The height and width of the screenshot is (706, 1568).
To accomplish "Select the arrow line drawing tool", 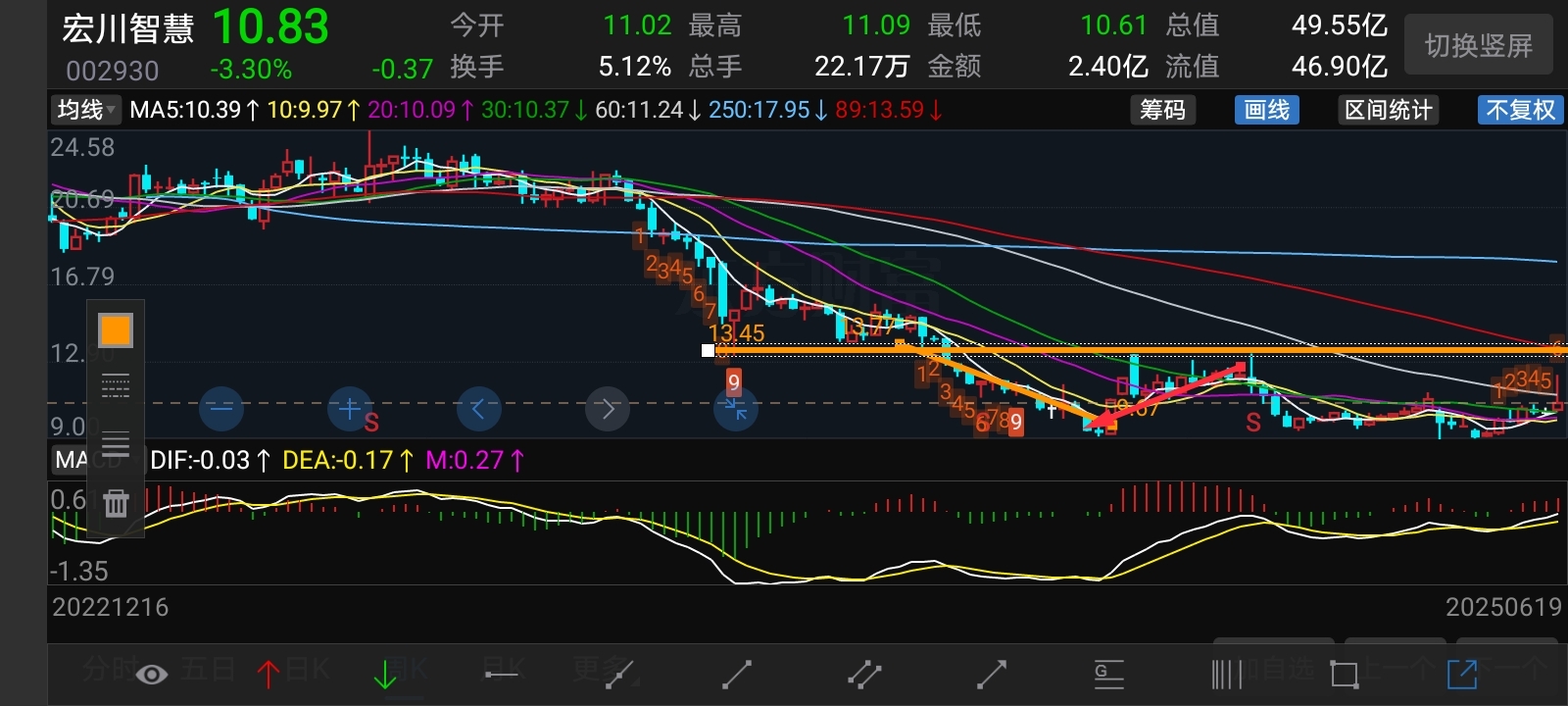I will coord(992,675).
